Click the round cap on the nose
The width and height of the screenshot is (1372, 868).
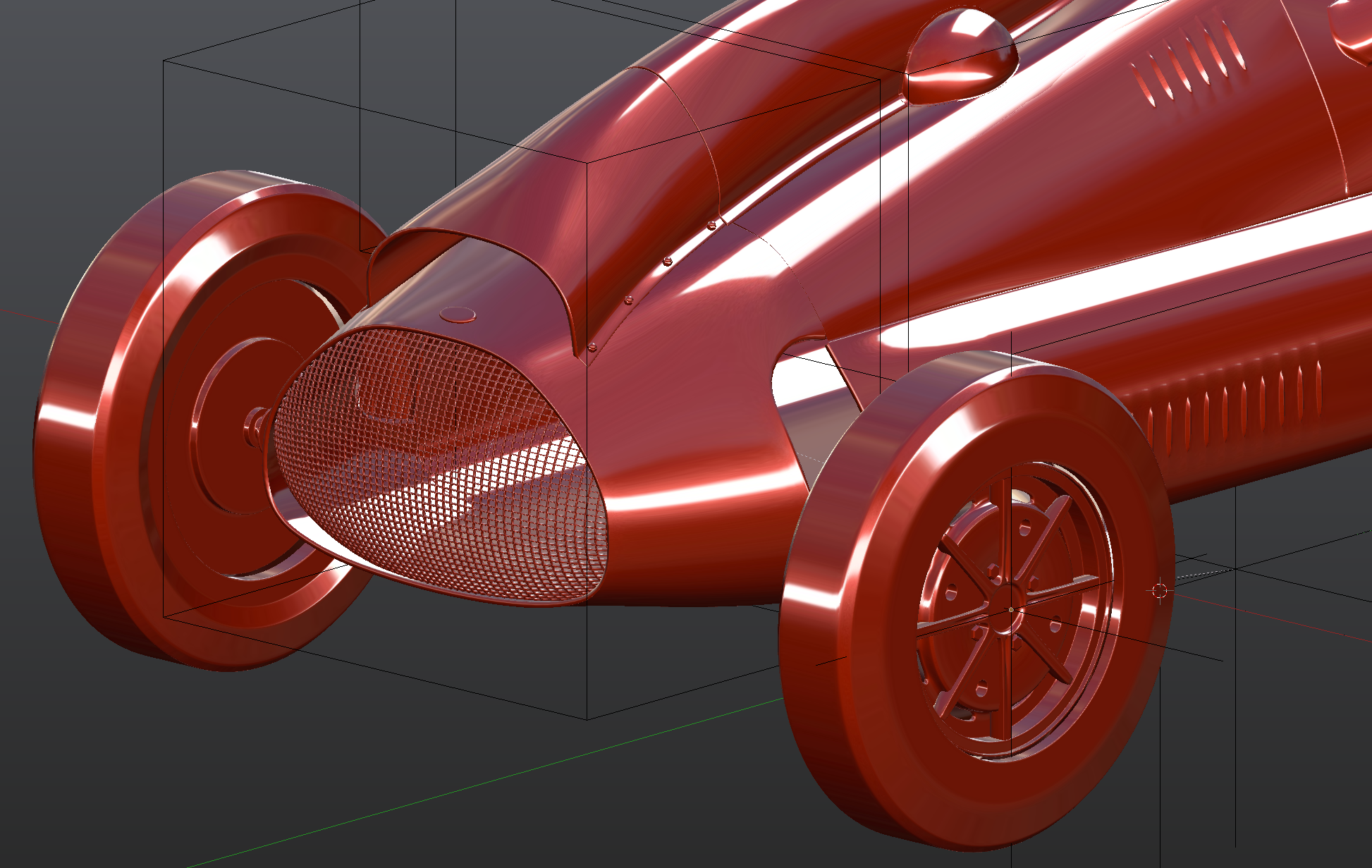point(457,314)
